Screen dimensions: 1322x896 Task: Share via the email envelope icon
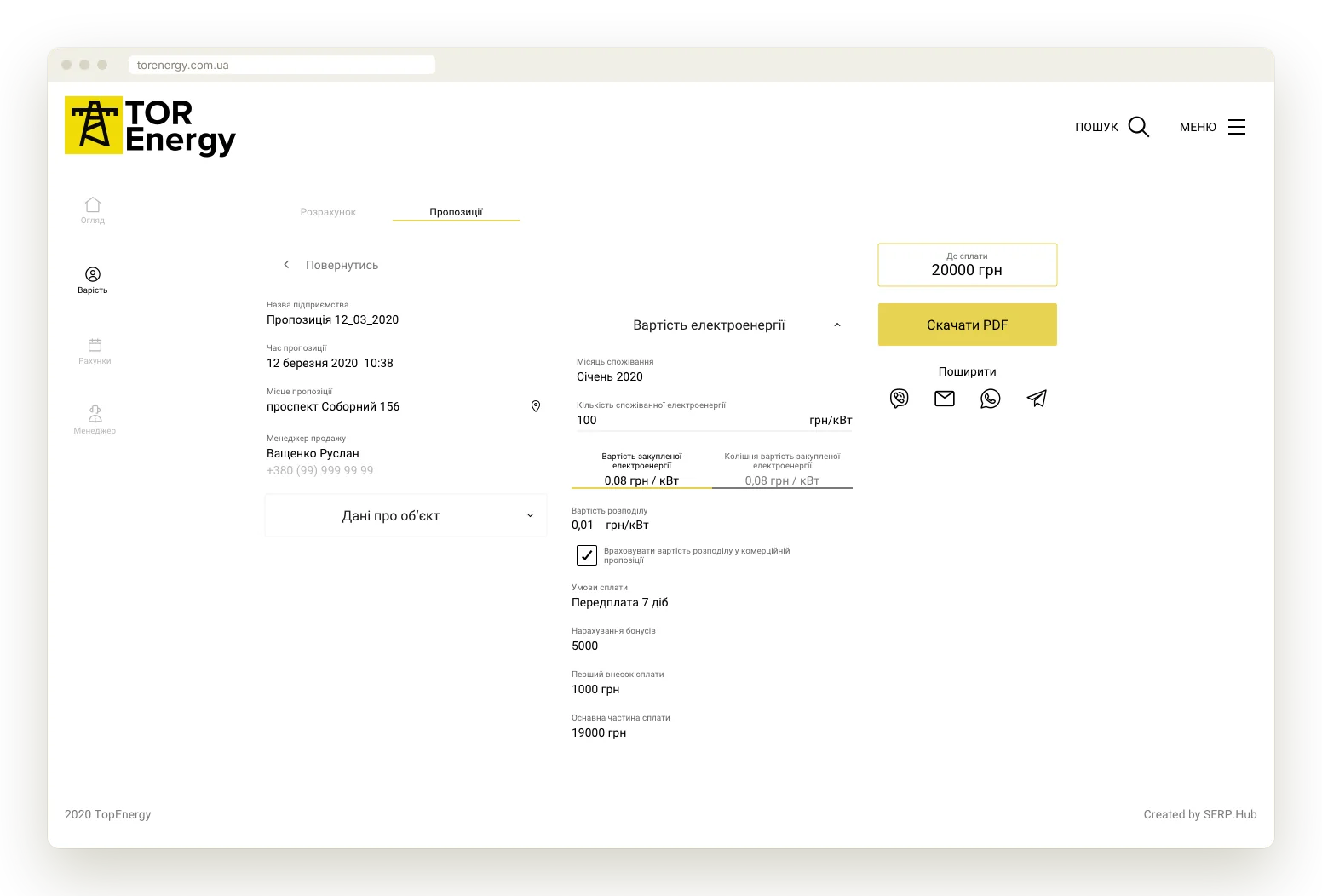pos(945,399)
